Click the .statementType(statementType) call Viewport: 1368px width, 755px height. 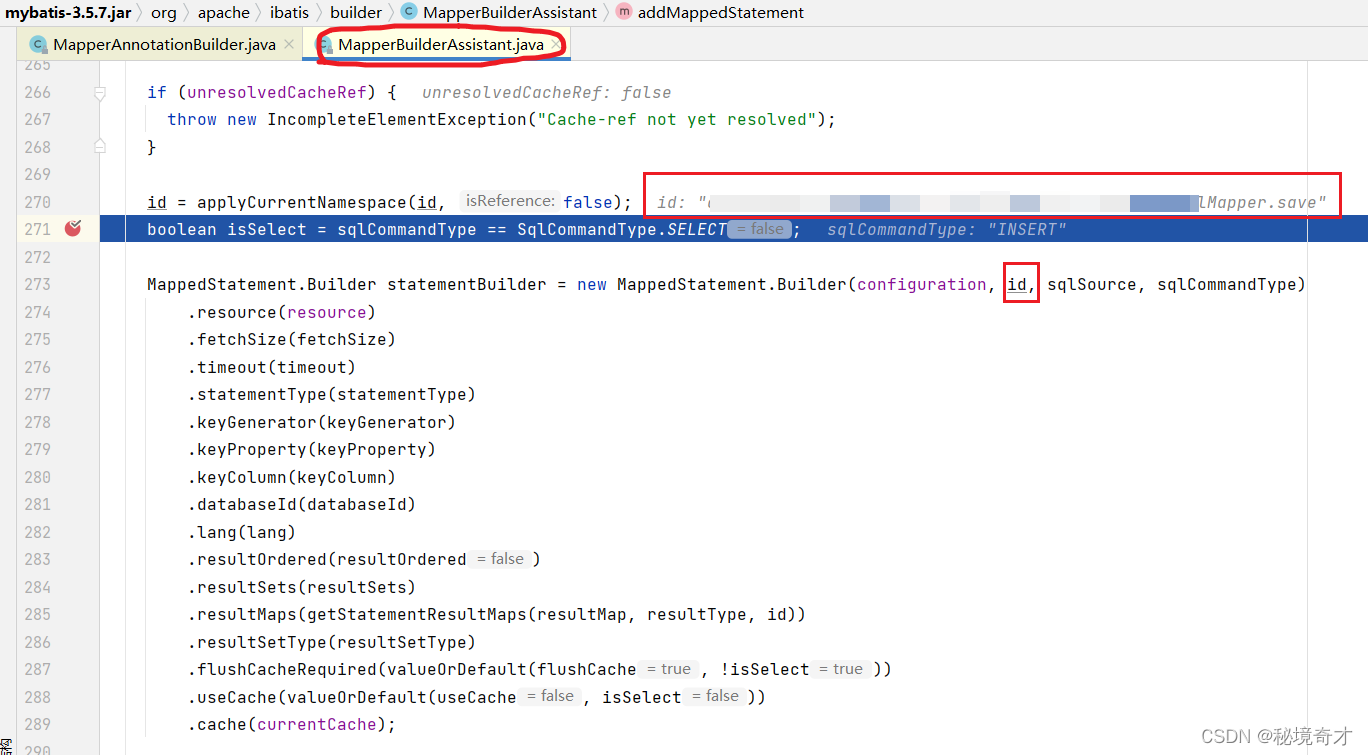331,395
